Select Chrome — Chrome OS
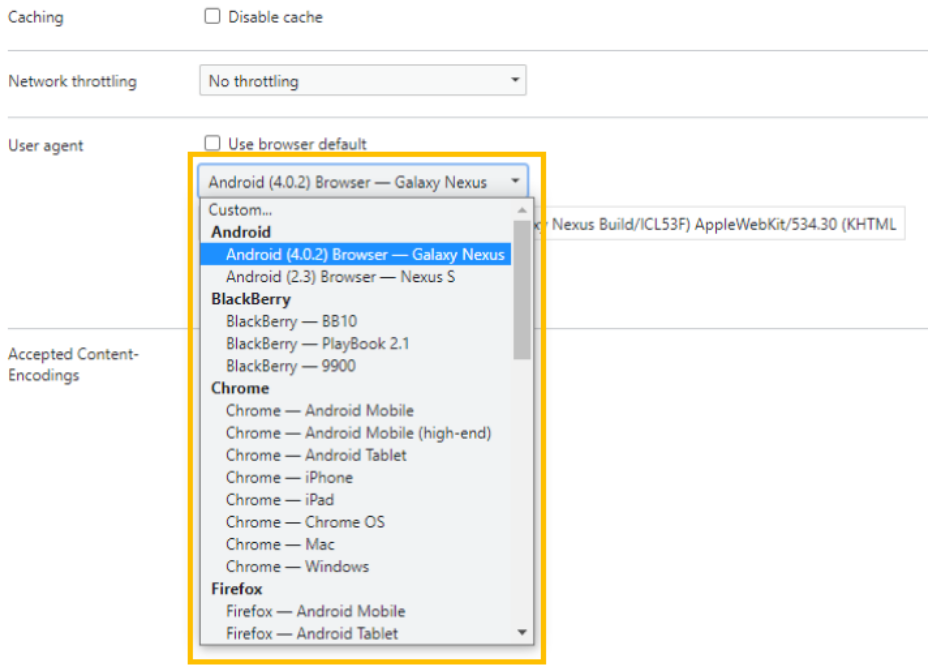 (305, 522)
